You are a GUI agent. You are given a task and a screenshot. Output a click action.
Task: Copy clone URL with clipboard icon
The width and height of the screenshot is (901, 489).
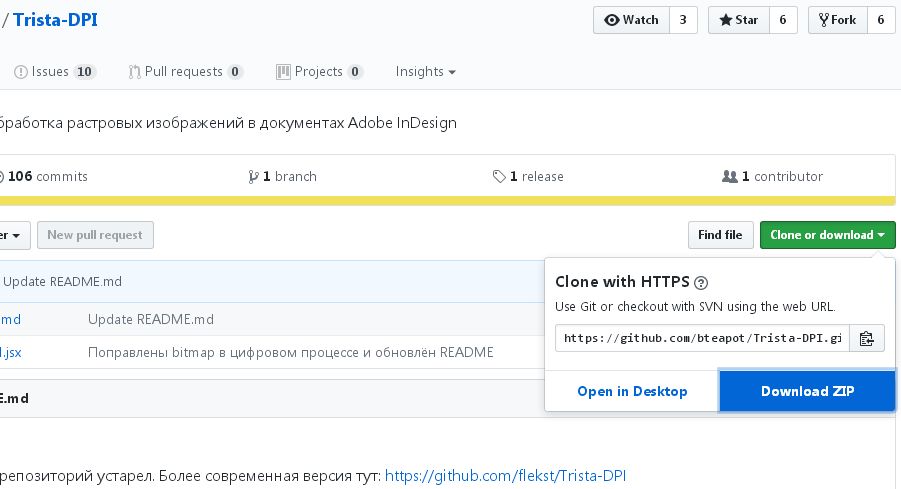tap(867, 338)
